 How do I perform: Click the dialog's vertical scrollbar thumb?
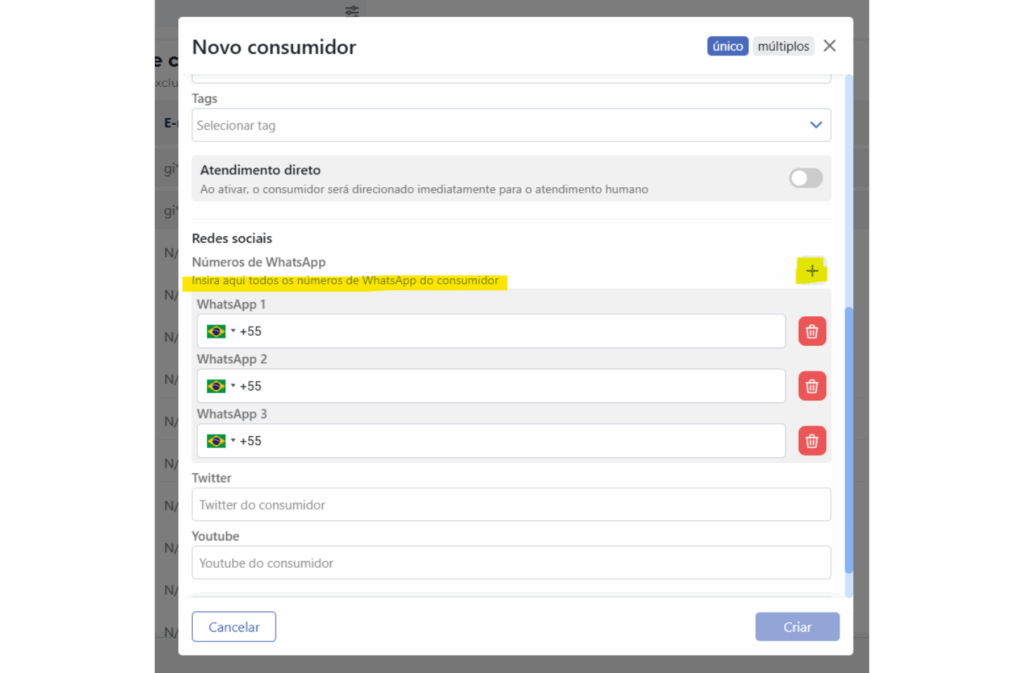849,440
